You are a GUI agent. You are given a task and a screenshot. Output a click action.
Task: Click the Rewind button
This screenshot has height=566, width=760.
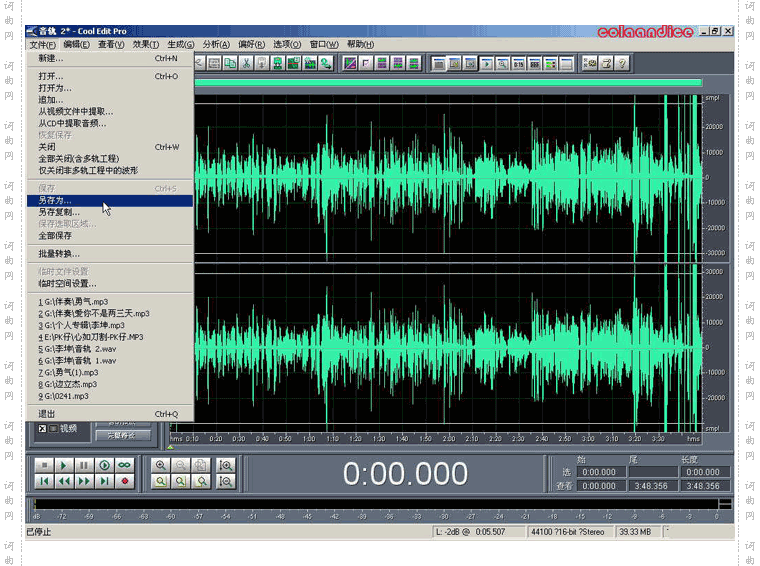pos(63,481)
